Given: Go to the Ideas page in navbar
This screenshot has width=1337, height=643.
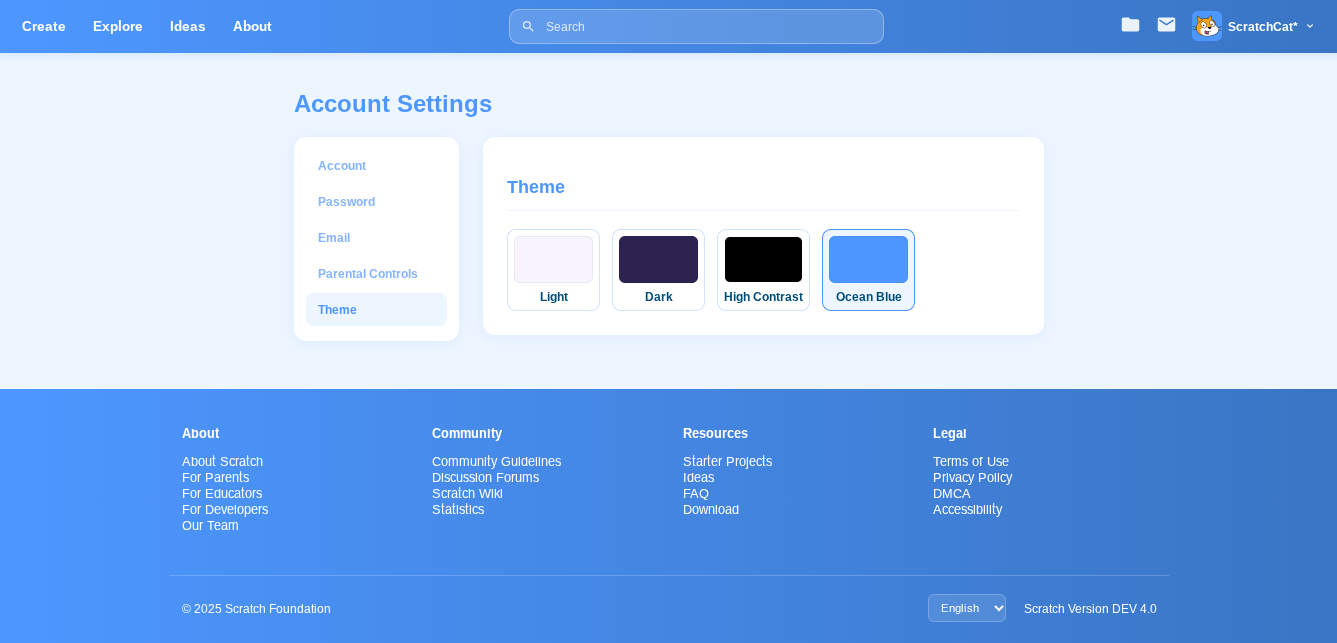Looking at the screenshot, I should pyautogui.click(x=187, y=26).
